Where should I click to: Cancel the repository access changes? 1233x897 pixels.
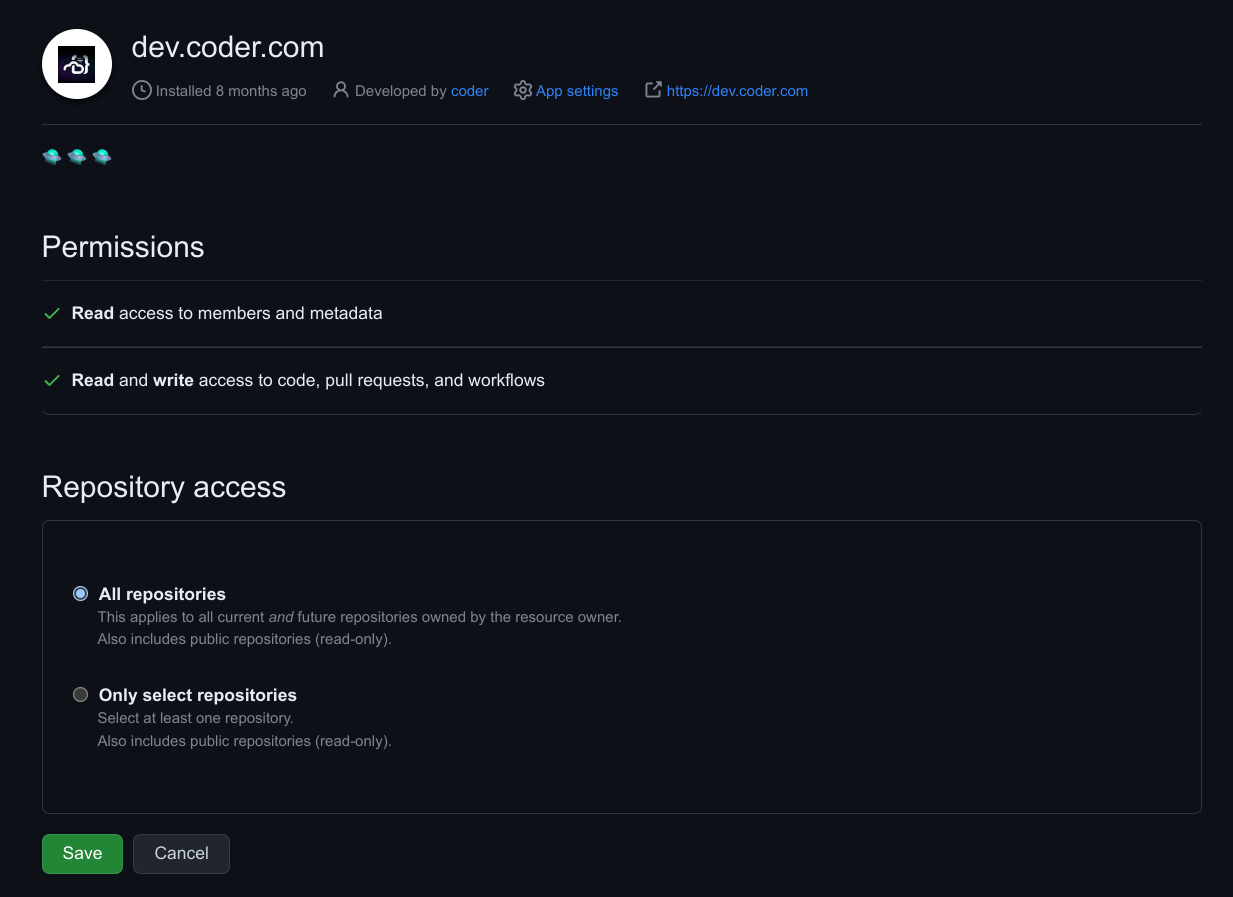point(181,853)
